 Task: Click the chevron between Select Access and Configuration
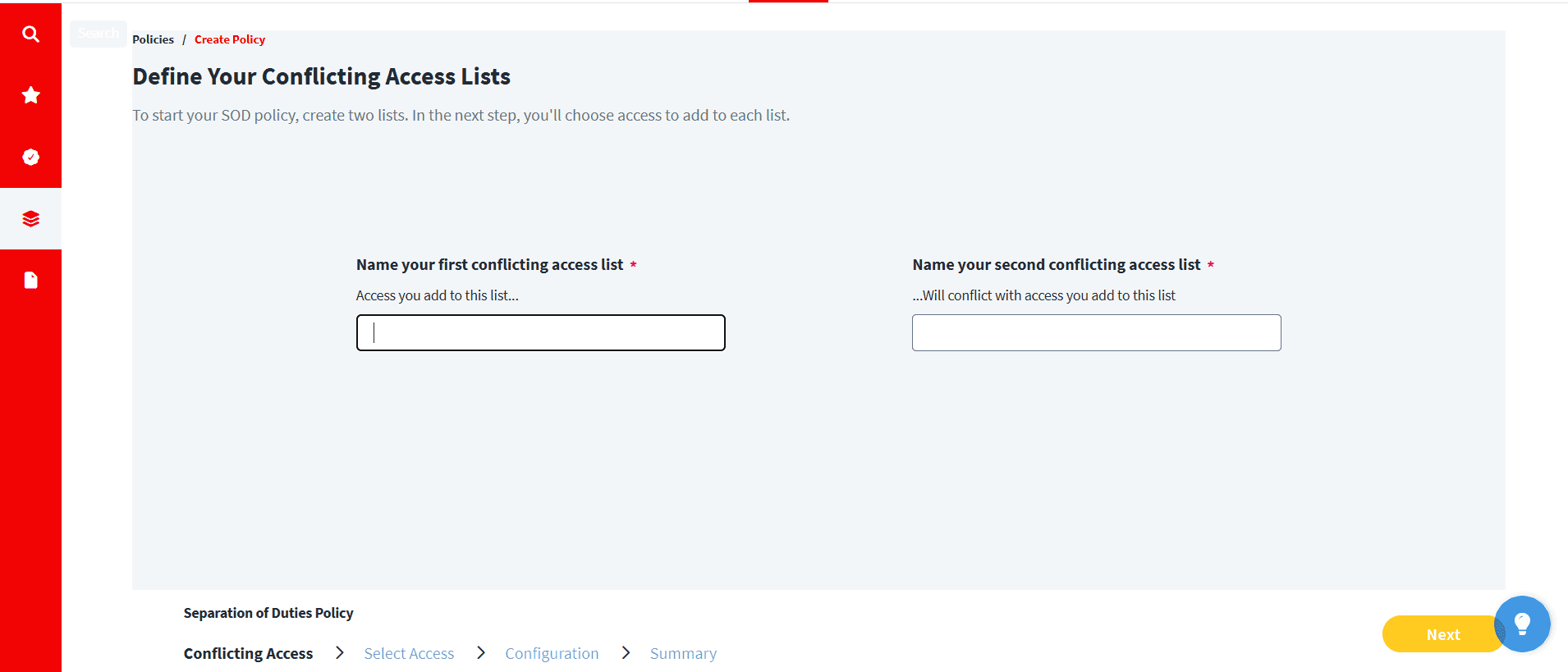[479, 652]
